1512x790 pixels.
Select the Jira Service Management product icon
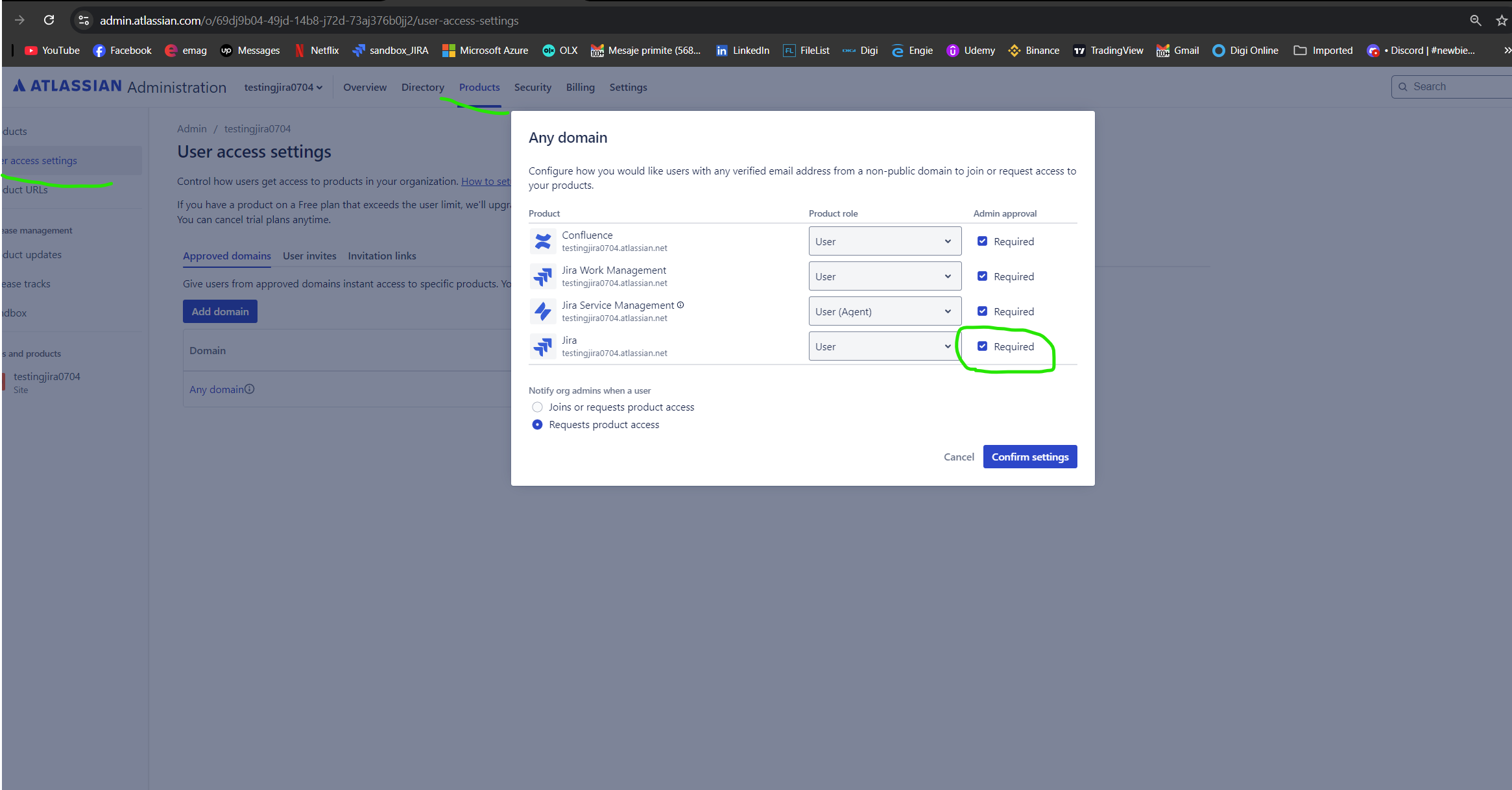click(x=543, y=311)
